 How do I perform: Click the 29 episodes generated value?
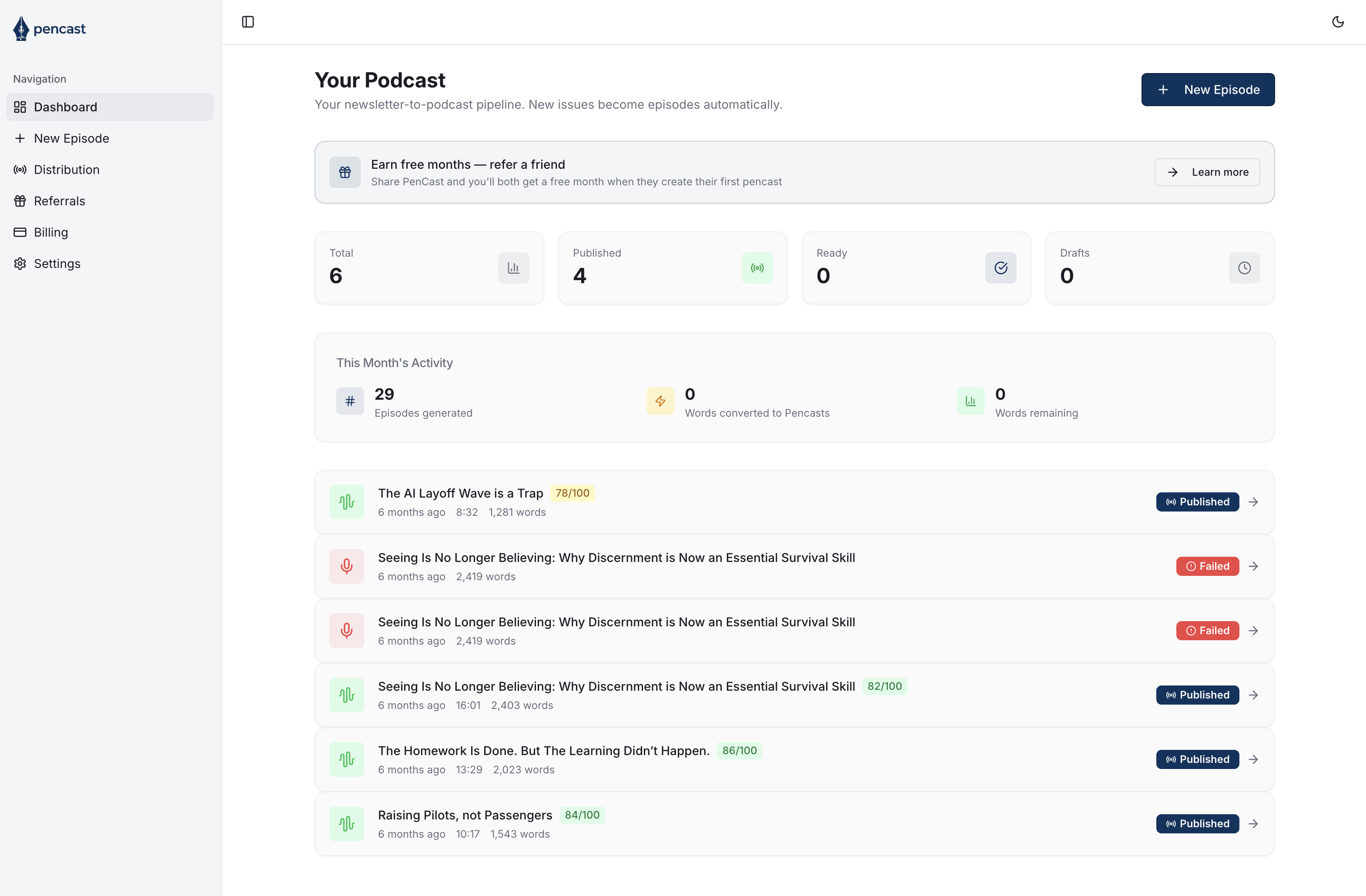[x=384, y=394]
